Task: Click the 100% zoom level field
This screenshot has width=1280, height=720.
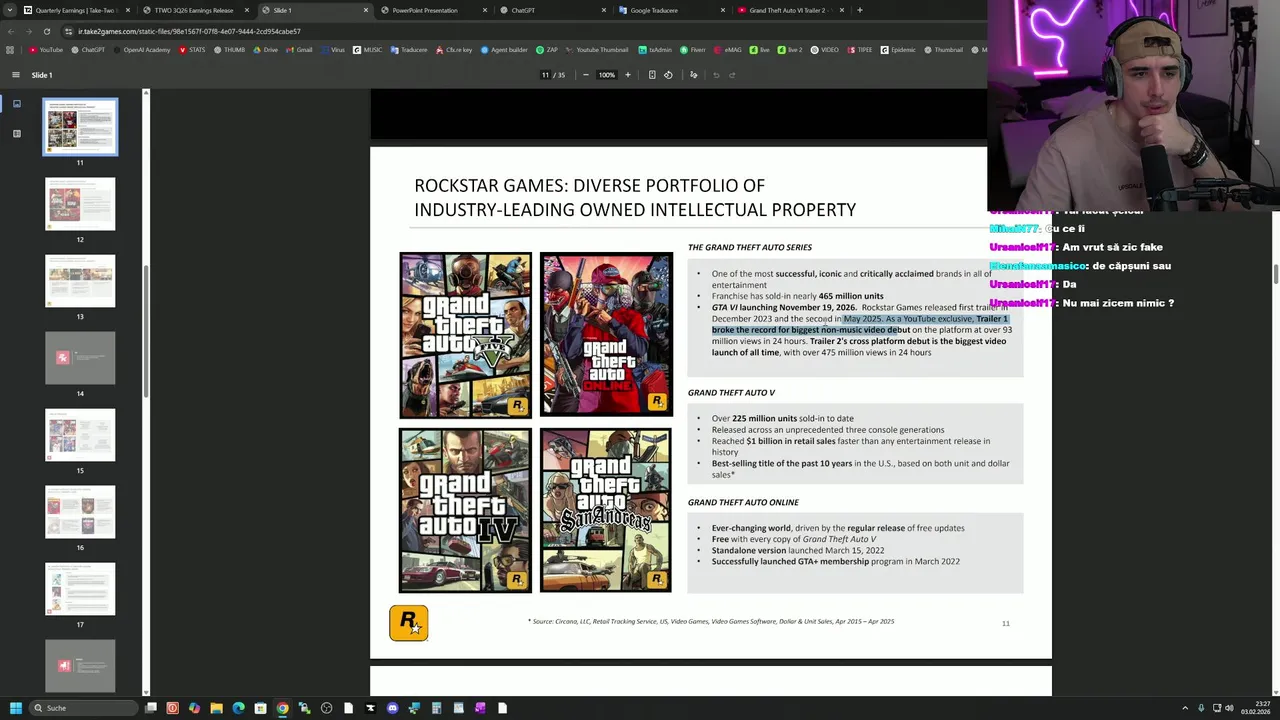Action: coord(607,75)
